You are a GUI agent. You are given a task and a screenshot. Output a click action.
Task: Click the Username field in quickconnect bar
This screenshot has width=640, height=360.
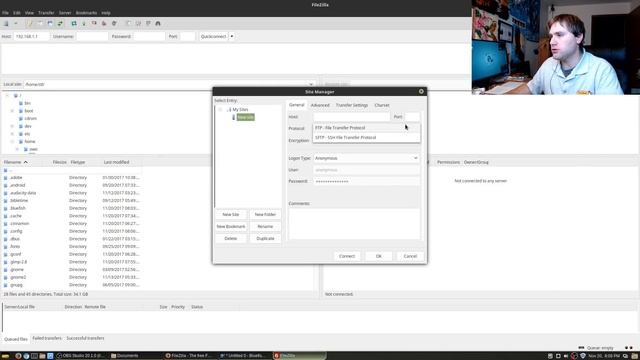[x=92, y=36]
